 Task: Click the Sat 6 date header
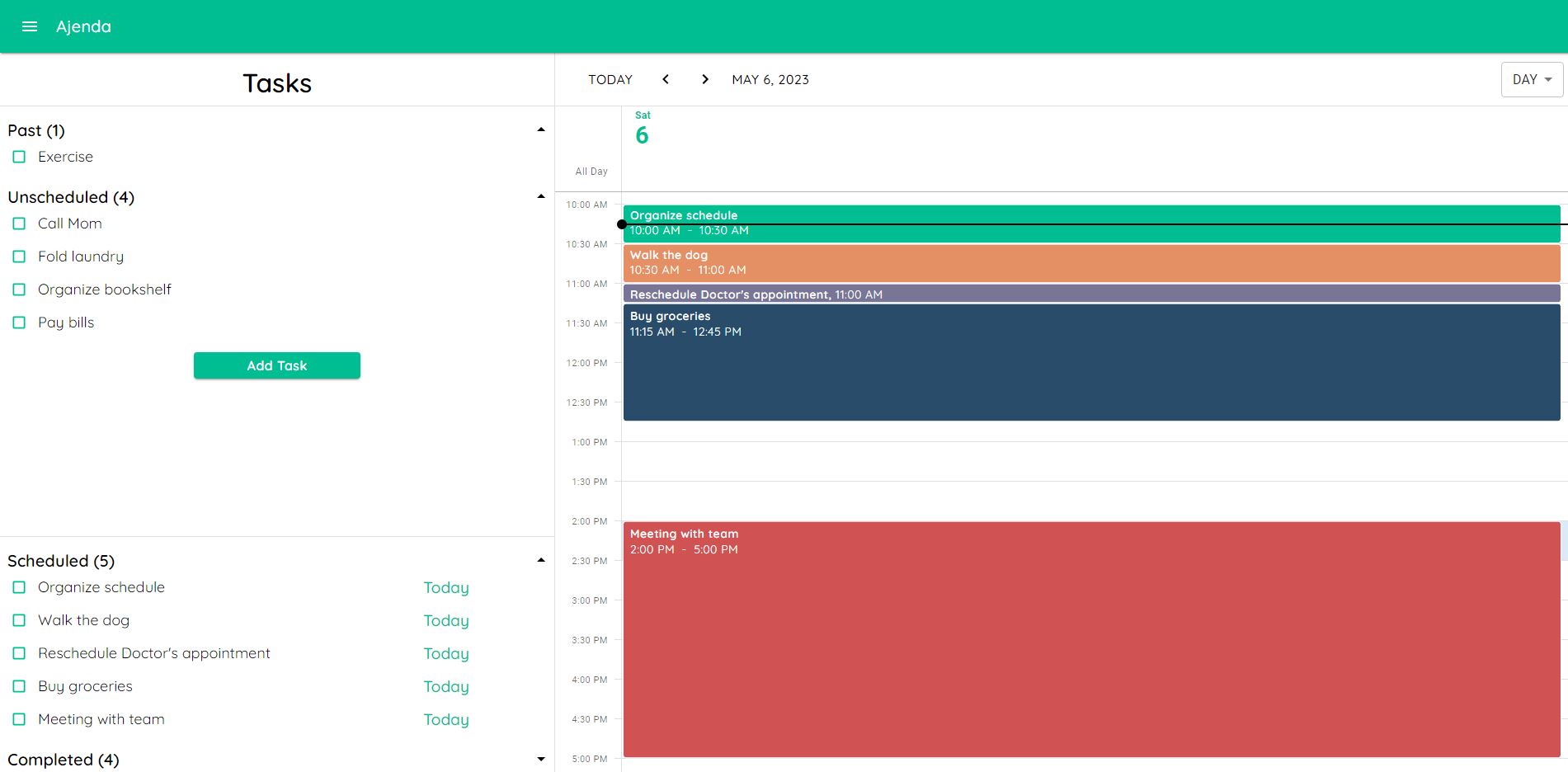(642, 128)
